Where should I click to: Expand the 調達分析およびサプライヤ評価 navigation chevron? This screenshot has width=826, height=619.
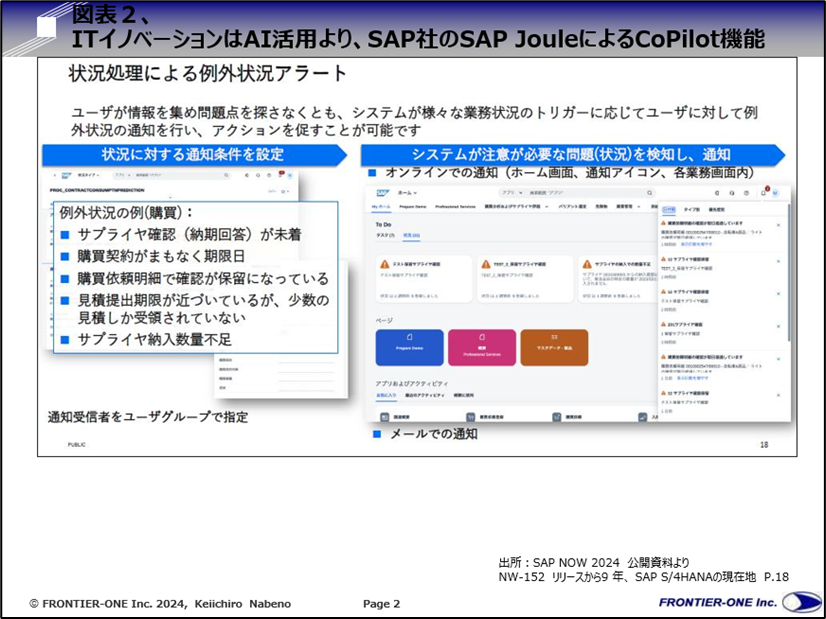point(547,205)
